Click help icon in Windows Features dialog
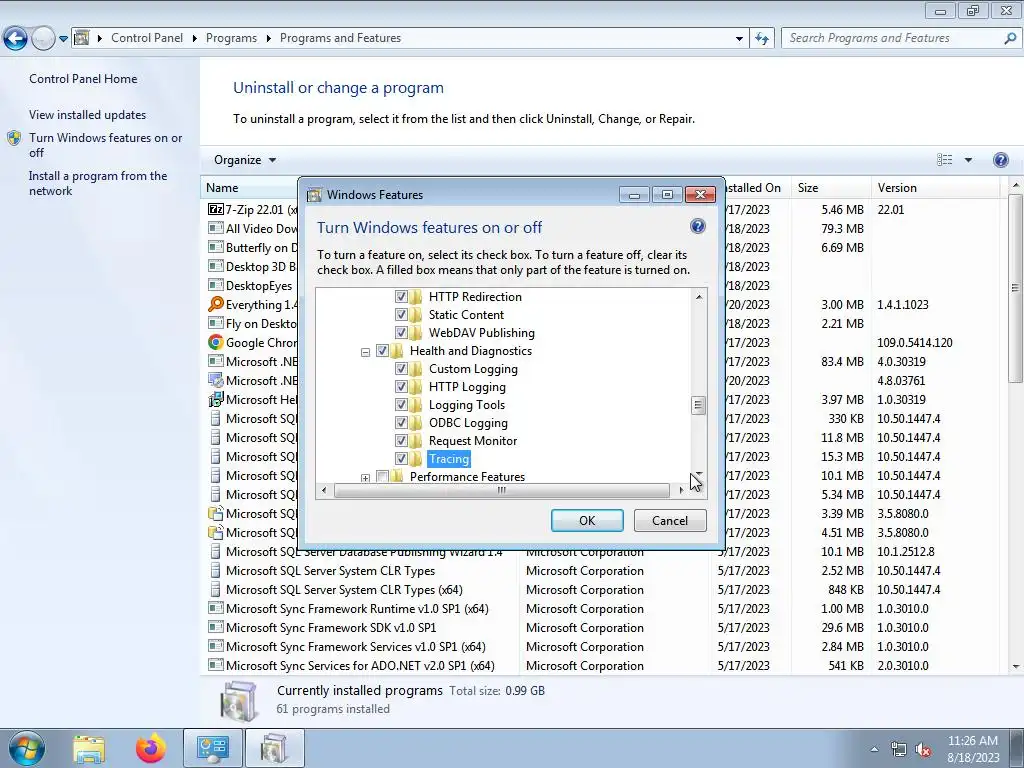This screenshot has width=1024, height=768. 697,227
